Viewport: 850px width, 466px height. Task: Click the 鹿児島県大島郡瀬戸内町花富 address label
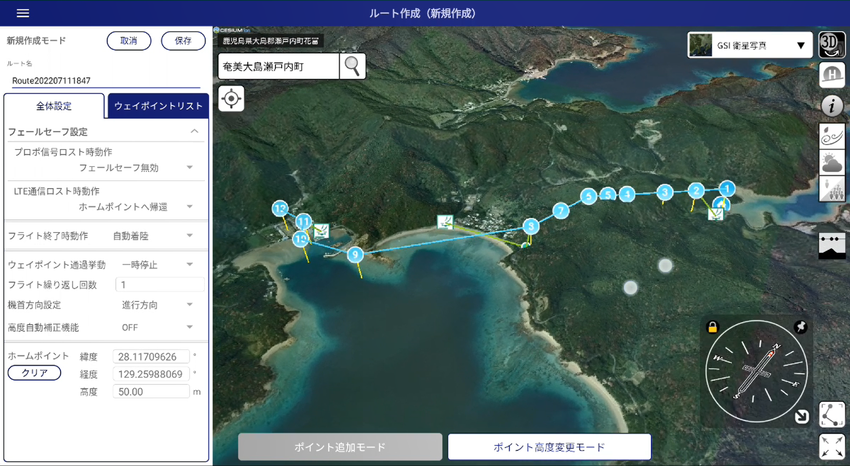pyautogui.click(x=271, y=41)
